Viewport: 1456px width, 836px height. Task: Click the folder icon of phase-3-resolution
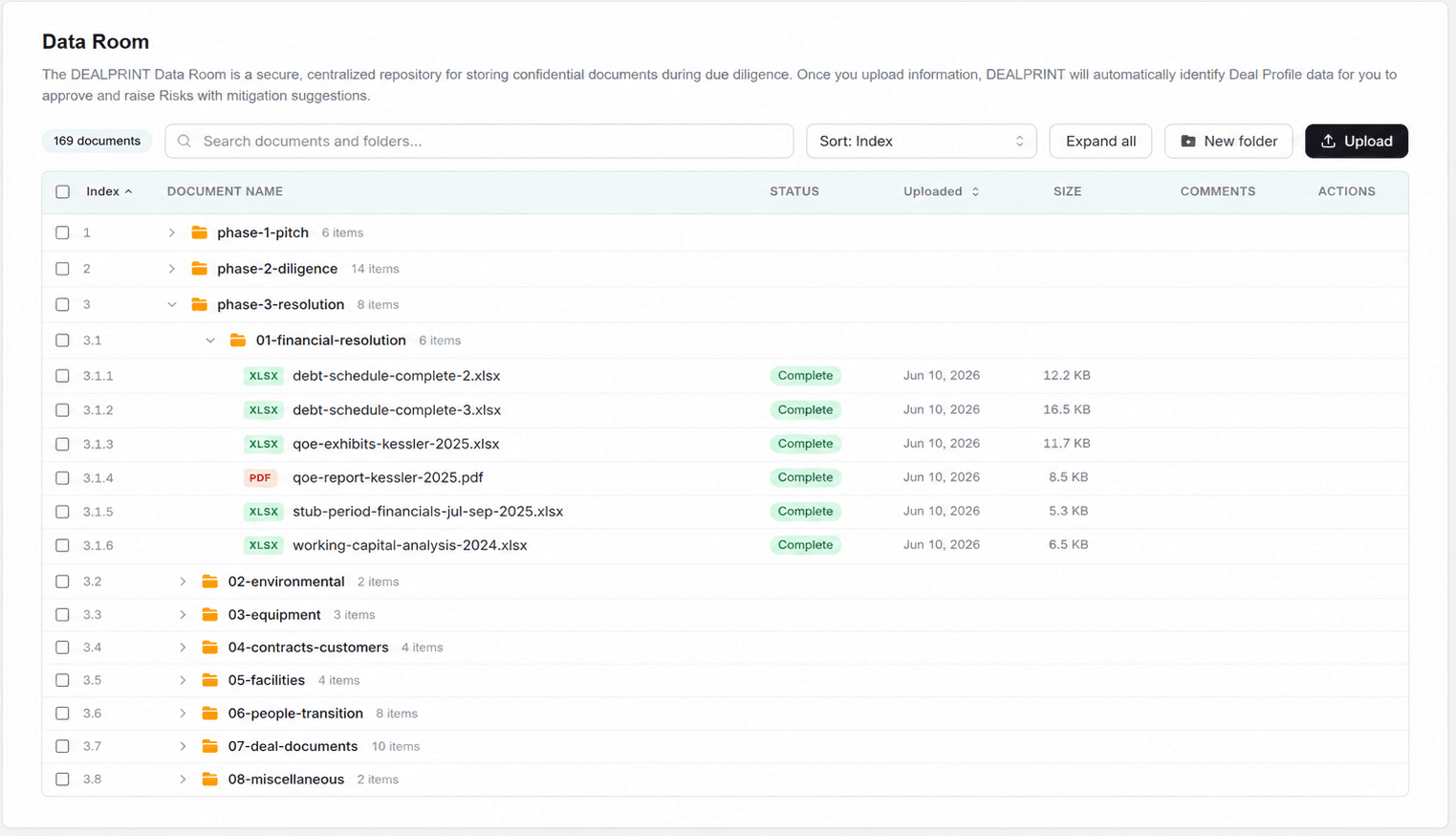(199, 304)
